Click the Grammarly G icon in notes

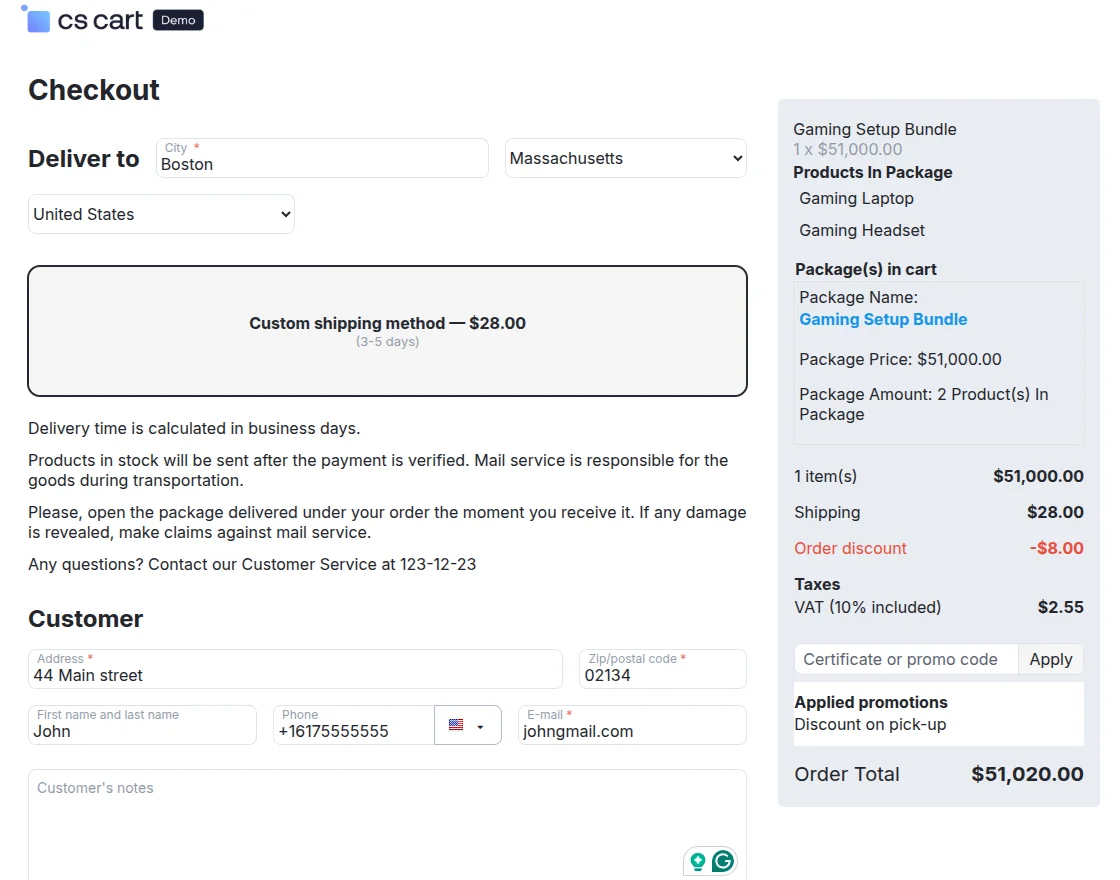pyautogui.click(x=723, y=861)
